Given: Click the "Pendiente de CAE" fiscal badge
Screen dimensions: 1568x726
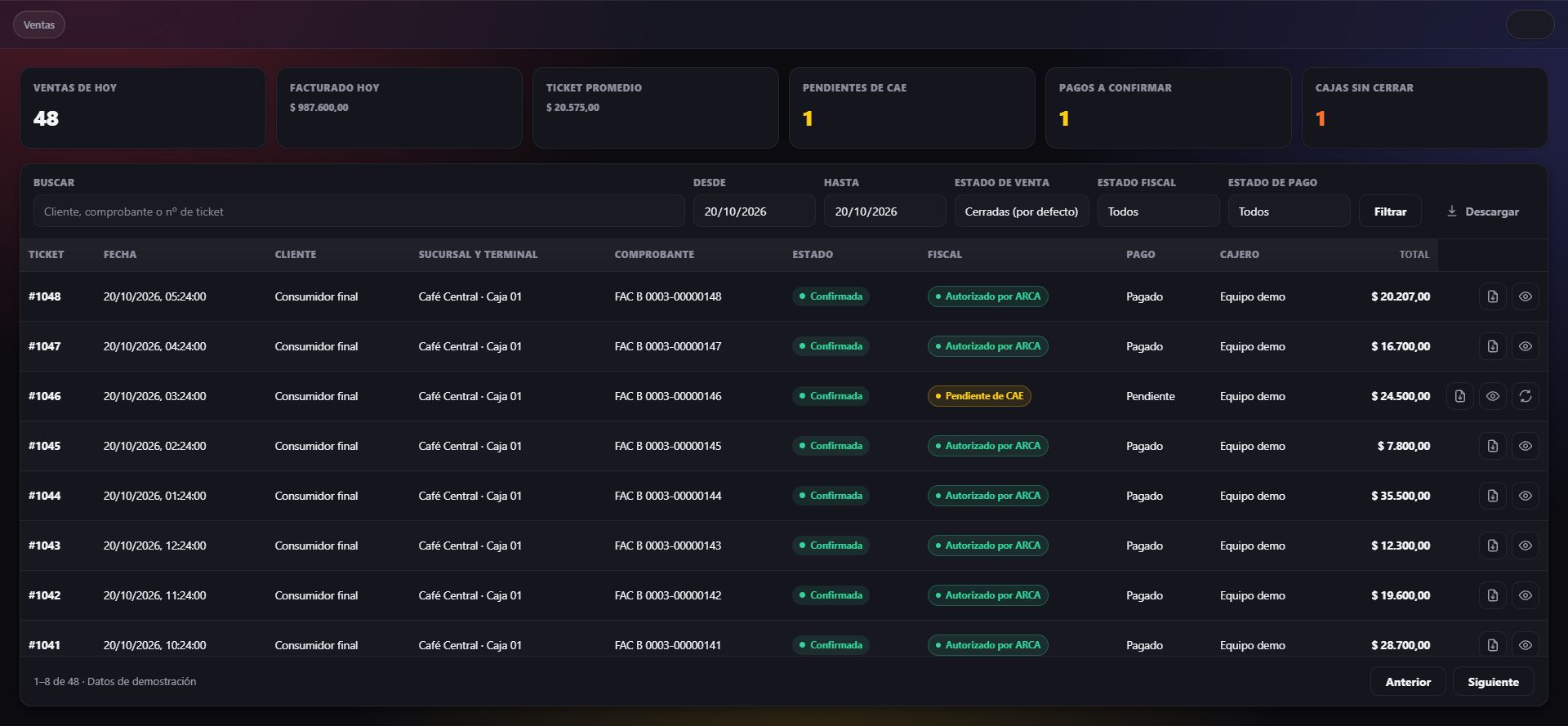Looking at the screenshot, I should [x=979, y=396].
